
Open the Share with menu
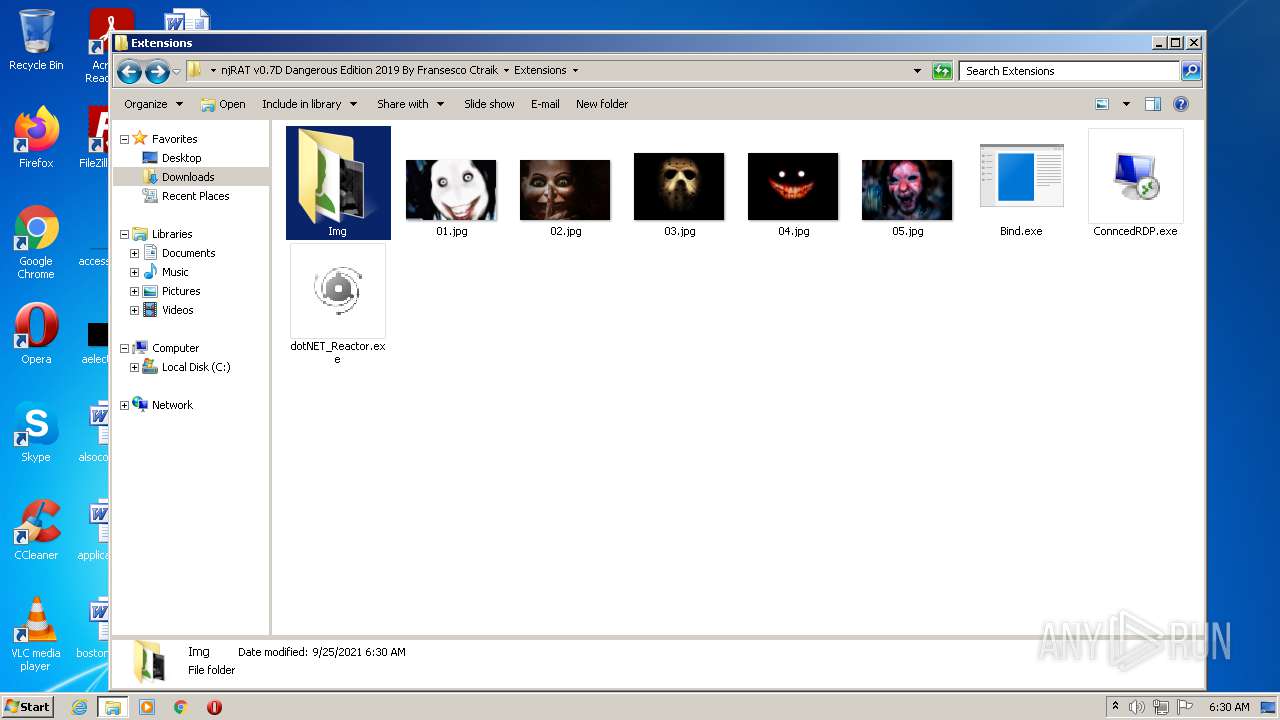pyautogui.click(x=410, y=104)
